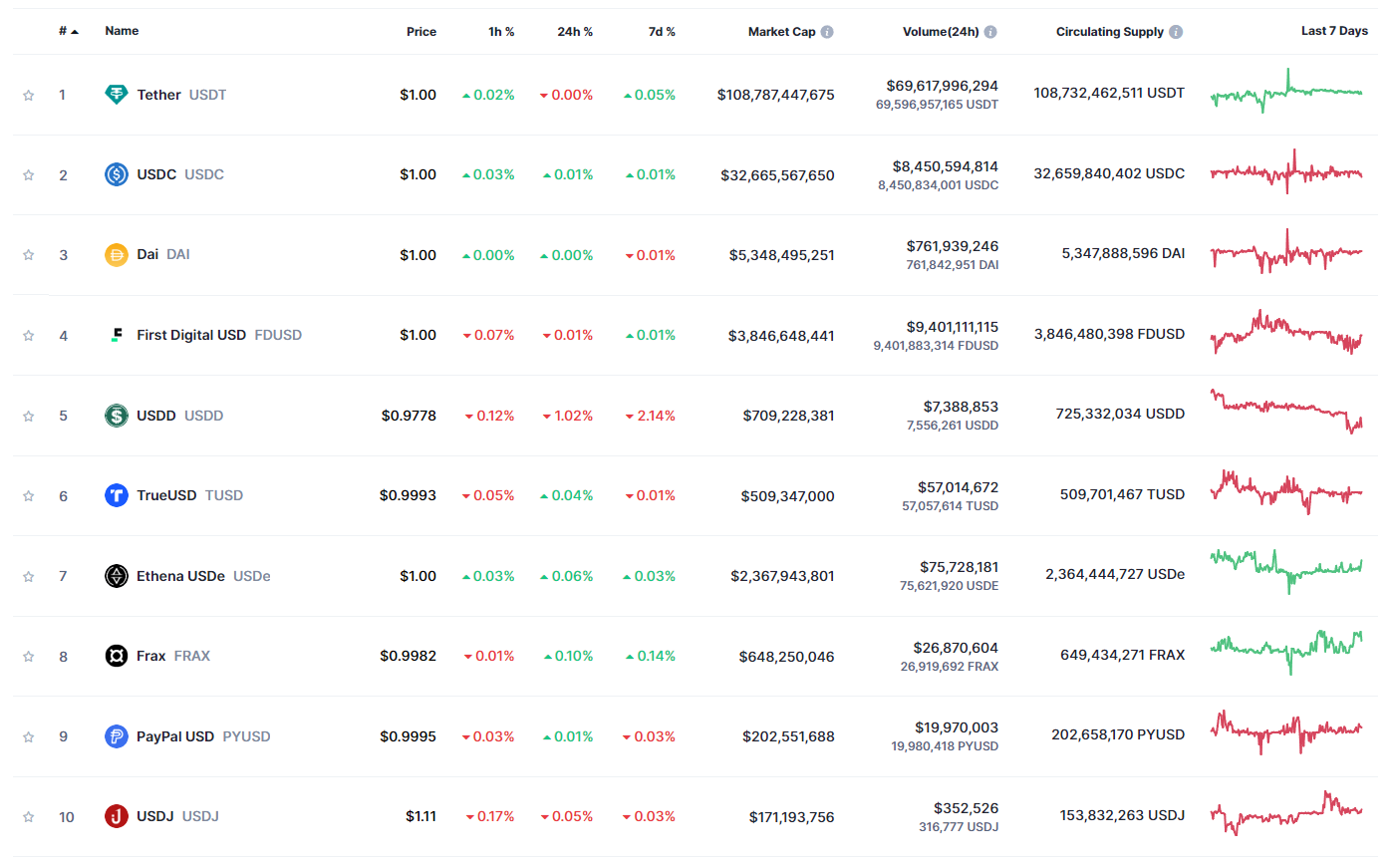The image size is (1396, 868).
Task: View USDJ 7-day sparkline chart
Action: pos(1286,813)
